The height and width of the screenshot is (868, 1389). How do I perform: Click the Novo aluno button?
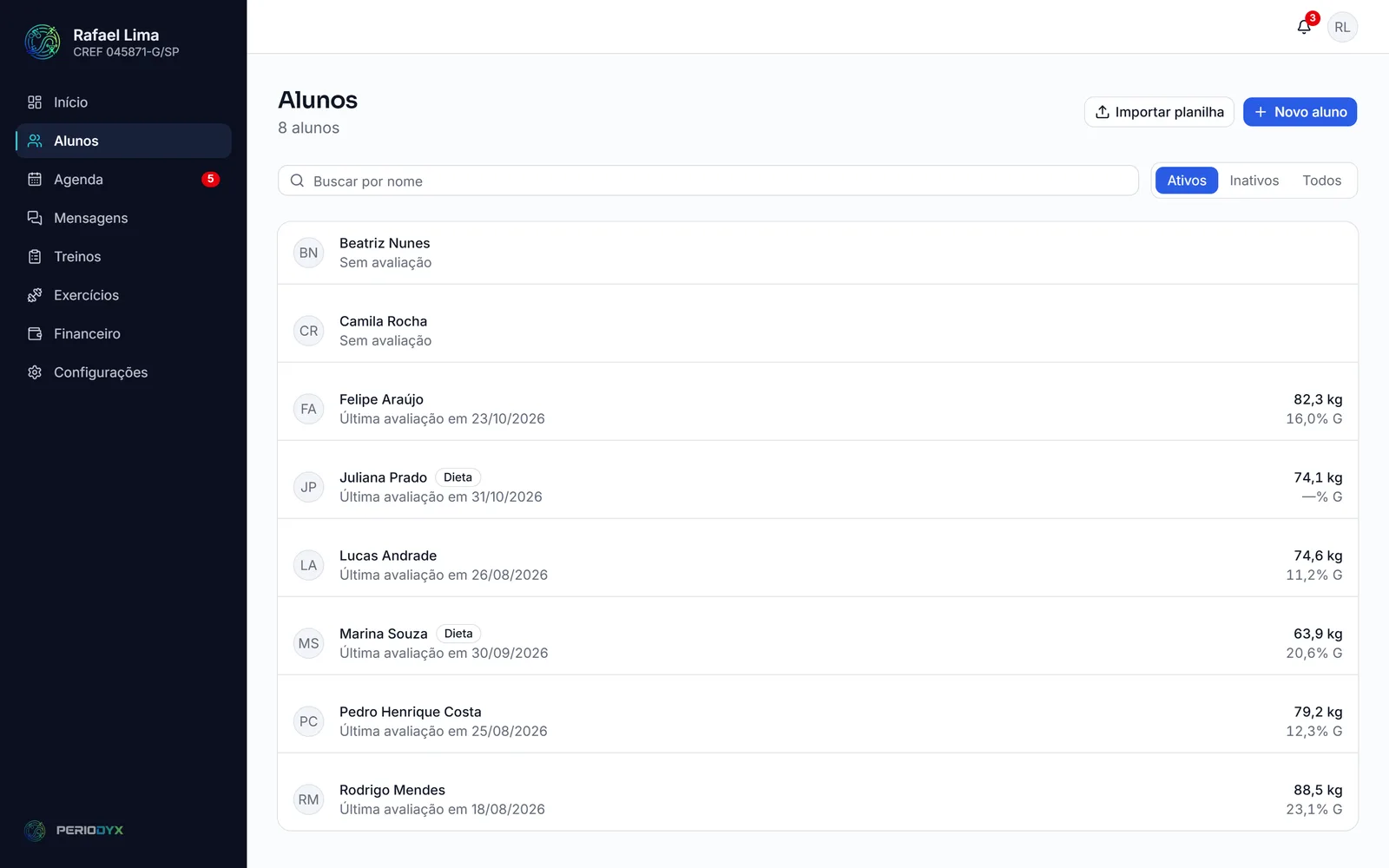[x=1300, y=112]
